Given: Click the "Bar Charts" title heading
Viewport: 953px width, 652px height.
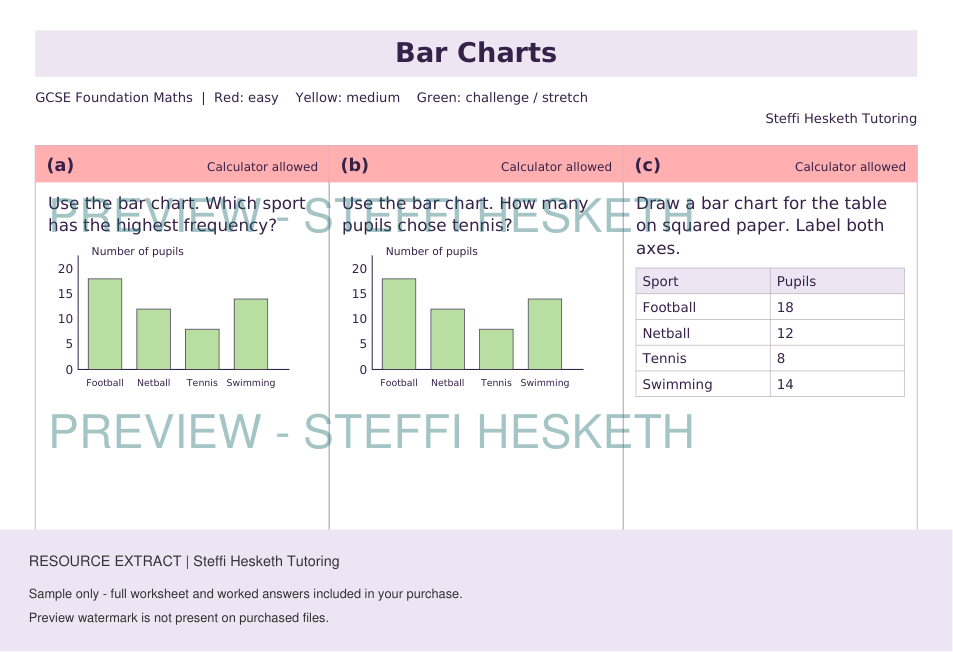Looking at the screenshot, I should coord(476,53).
